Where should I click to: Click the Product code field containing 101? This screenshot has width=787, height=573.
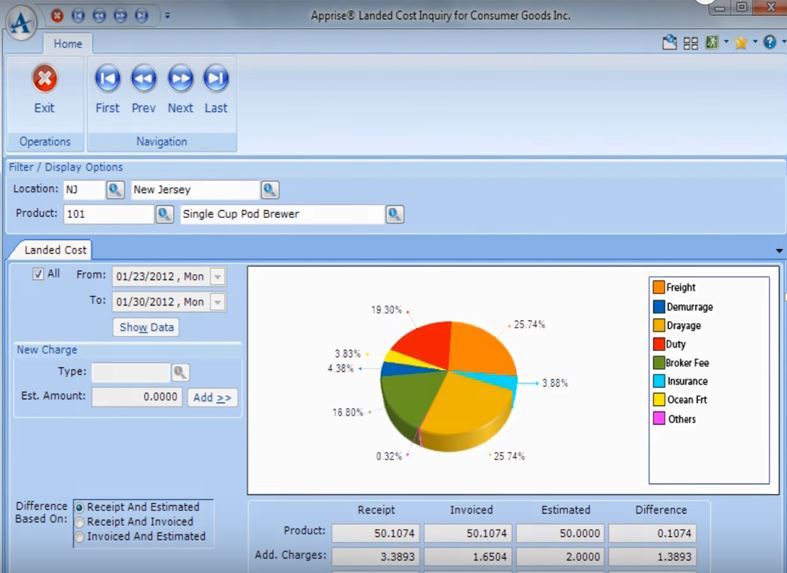point(109,214)
